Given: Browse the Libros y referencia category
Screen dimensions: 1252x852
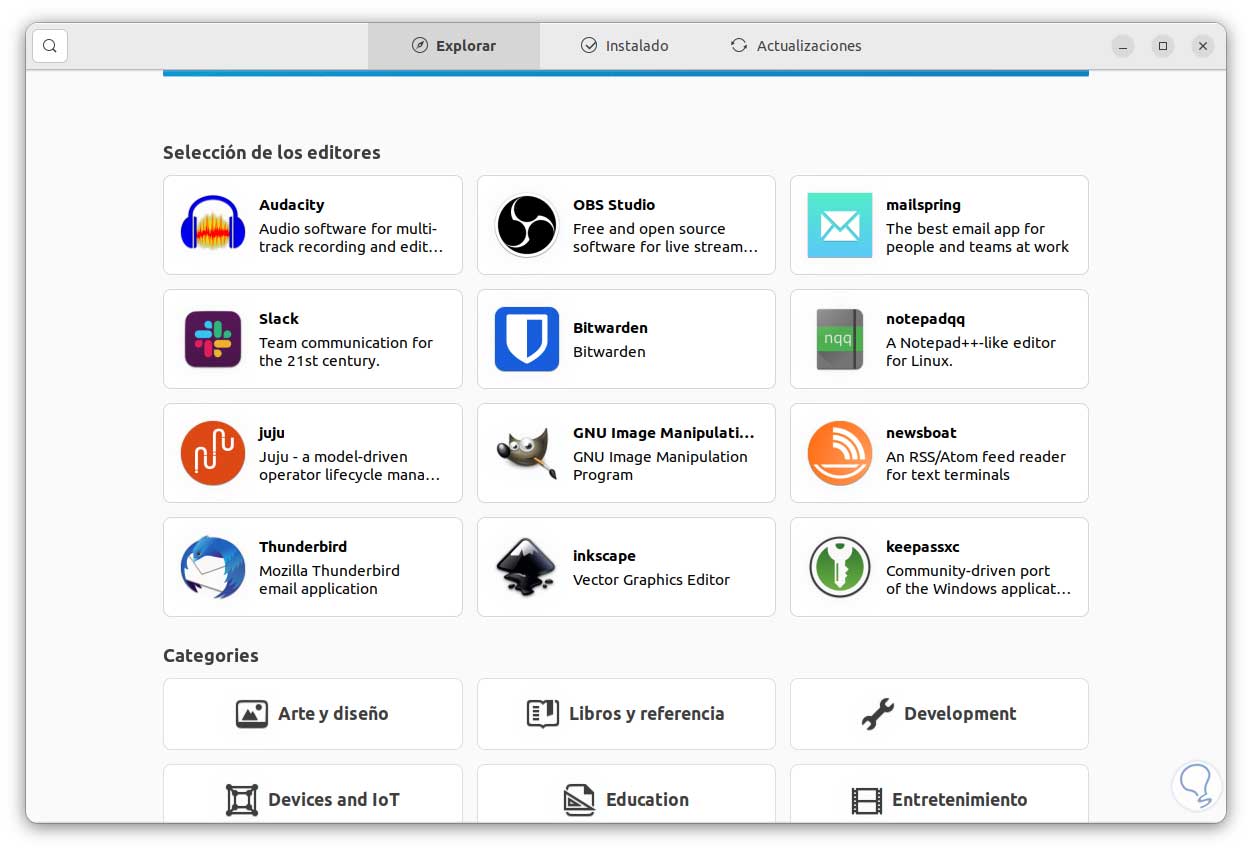Looking at the screenshot, I should click(626, 714).
